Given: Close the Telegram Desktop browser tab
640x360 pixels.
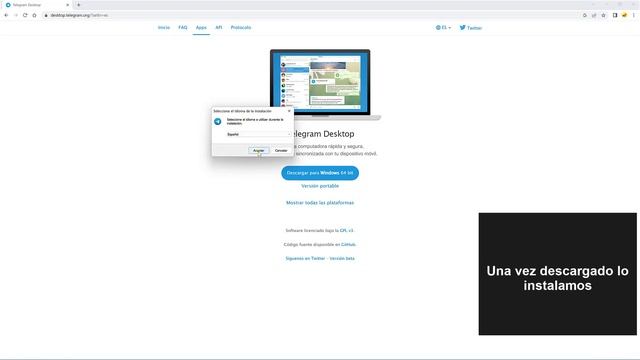Looking at the screenshot, I should 67,5.
